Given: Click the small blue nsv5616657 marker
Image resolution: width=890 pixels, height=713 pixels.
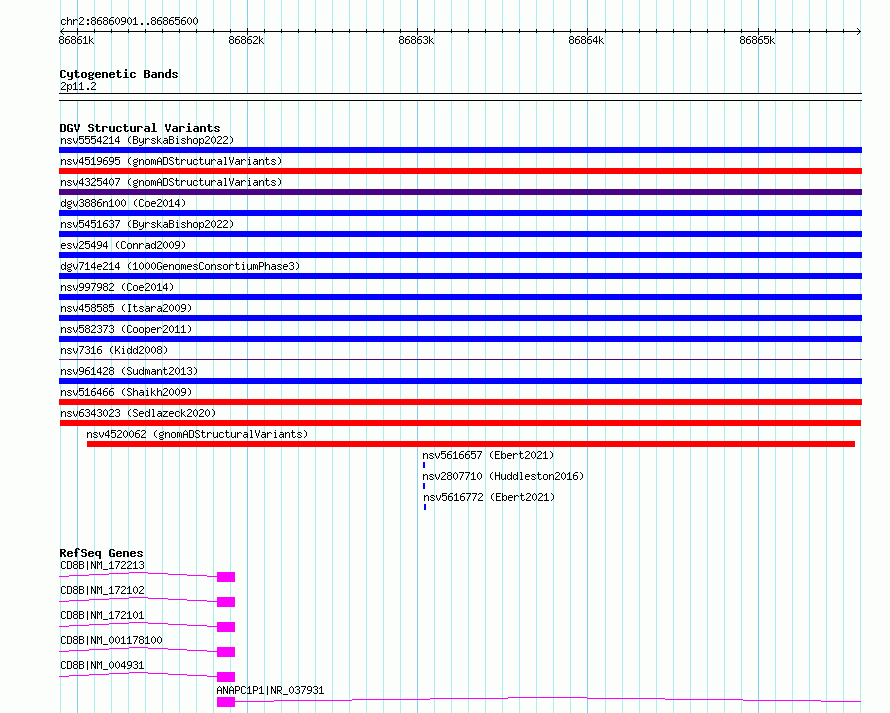Looking at the screenshot, I should point(424,465).
